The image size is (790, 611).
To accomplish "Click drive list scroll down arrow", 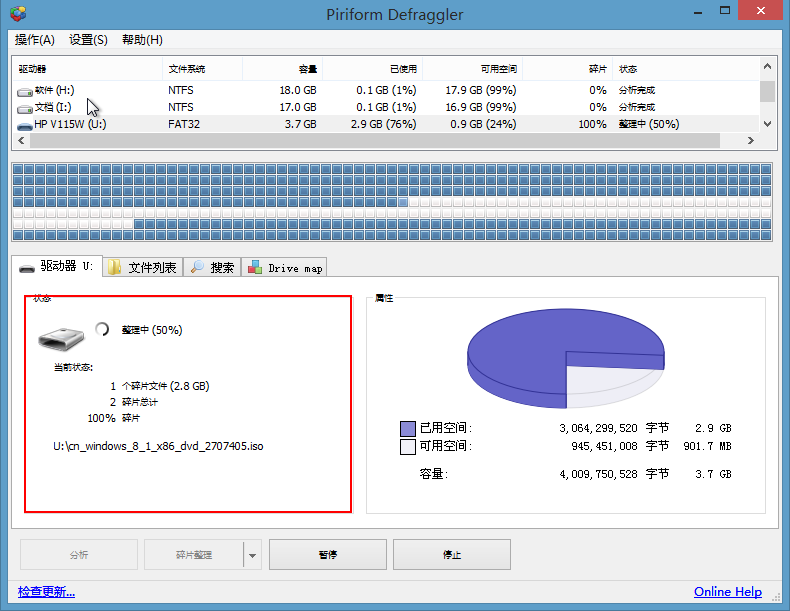I will coord(767,124).
